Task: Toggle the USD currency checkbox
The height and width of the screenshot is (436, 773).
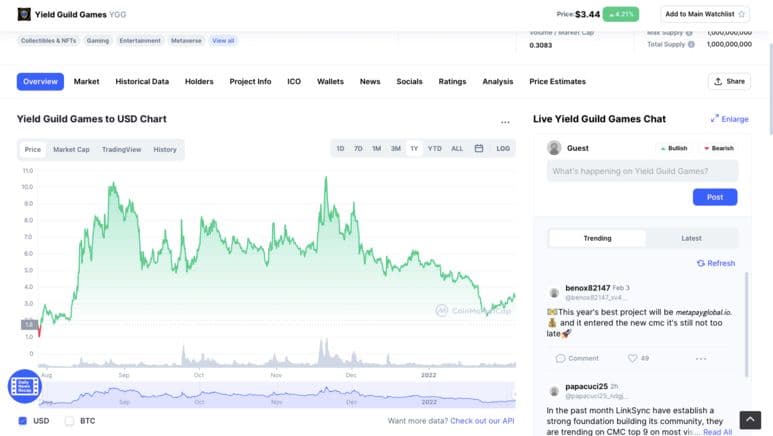Action: [x=23, y=421]
